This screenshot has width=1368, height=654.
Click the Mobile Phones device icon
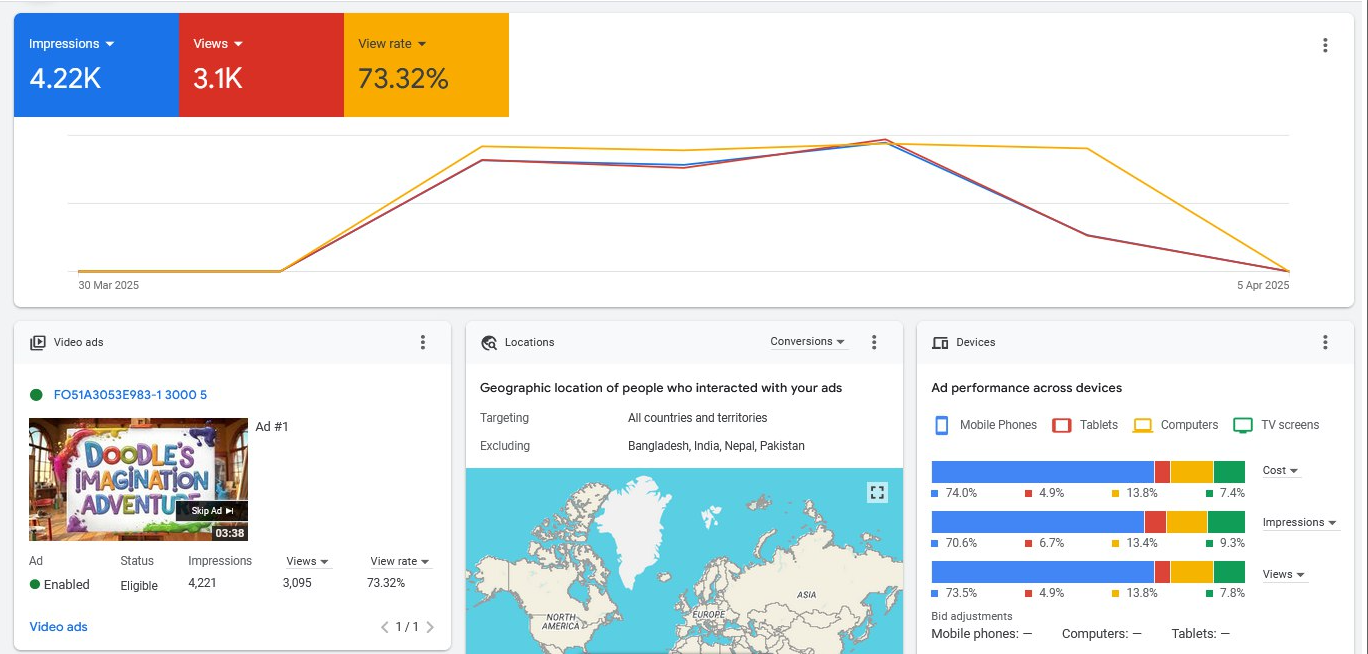(x=941, y=425)
